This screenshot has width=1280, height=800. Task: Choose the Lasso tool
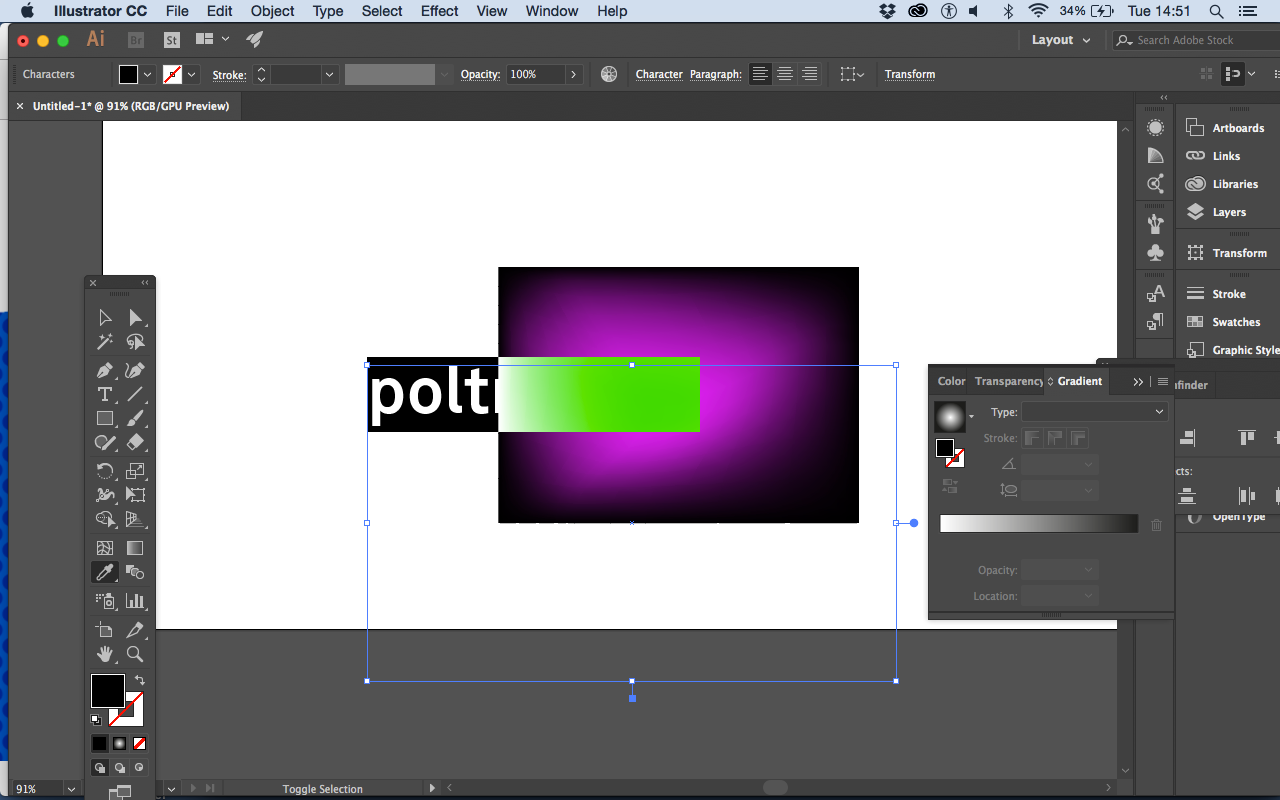coord(135,342)
